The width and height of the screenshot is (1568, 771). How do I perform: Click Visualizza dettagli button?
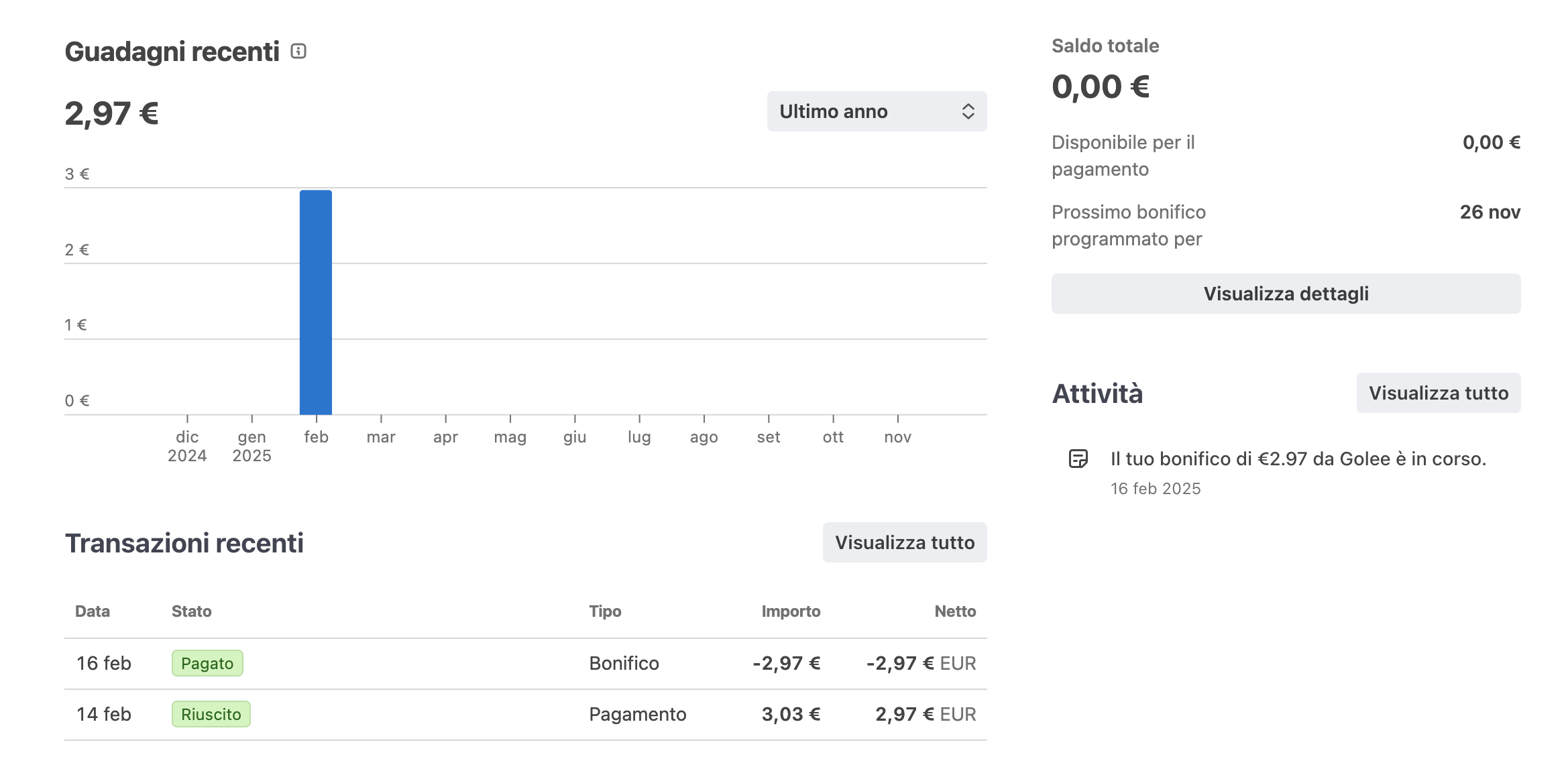[1285, 294]
